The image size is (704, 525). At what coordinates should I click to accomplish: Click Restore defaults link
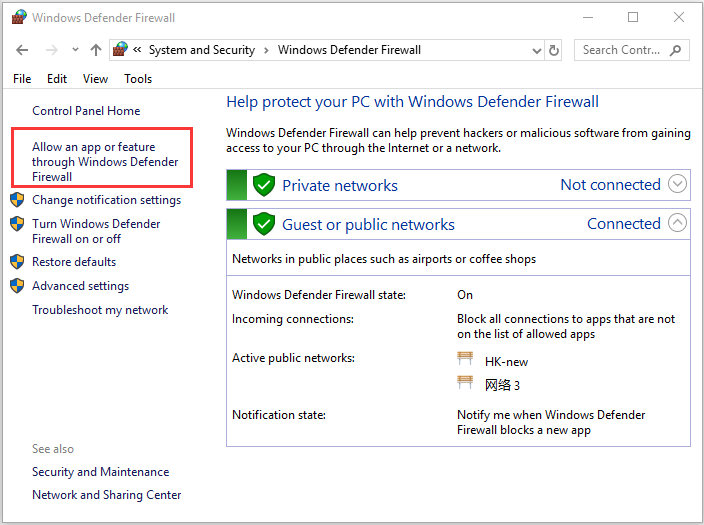[74, 262]
